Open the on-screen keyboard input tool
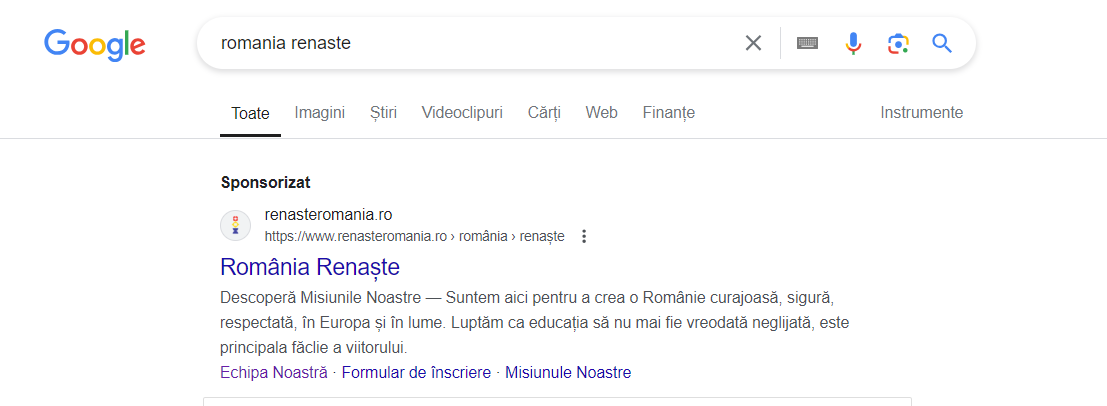Screen dimensions: 1107x406 coord(808,43)
